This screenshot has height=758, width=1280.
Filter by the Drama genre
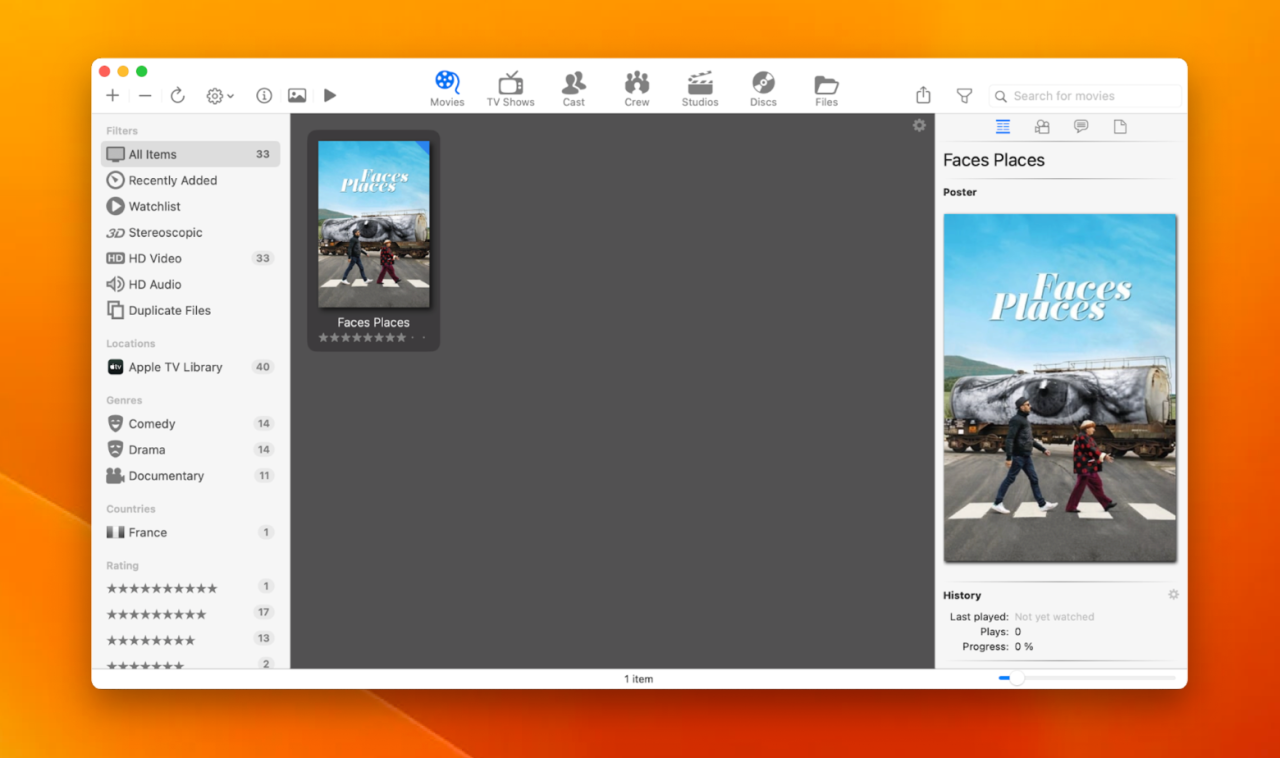(190, 449)
